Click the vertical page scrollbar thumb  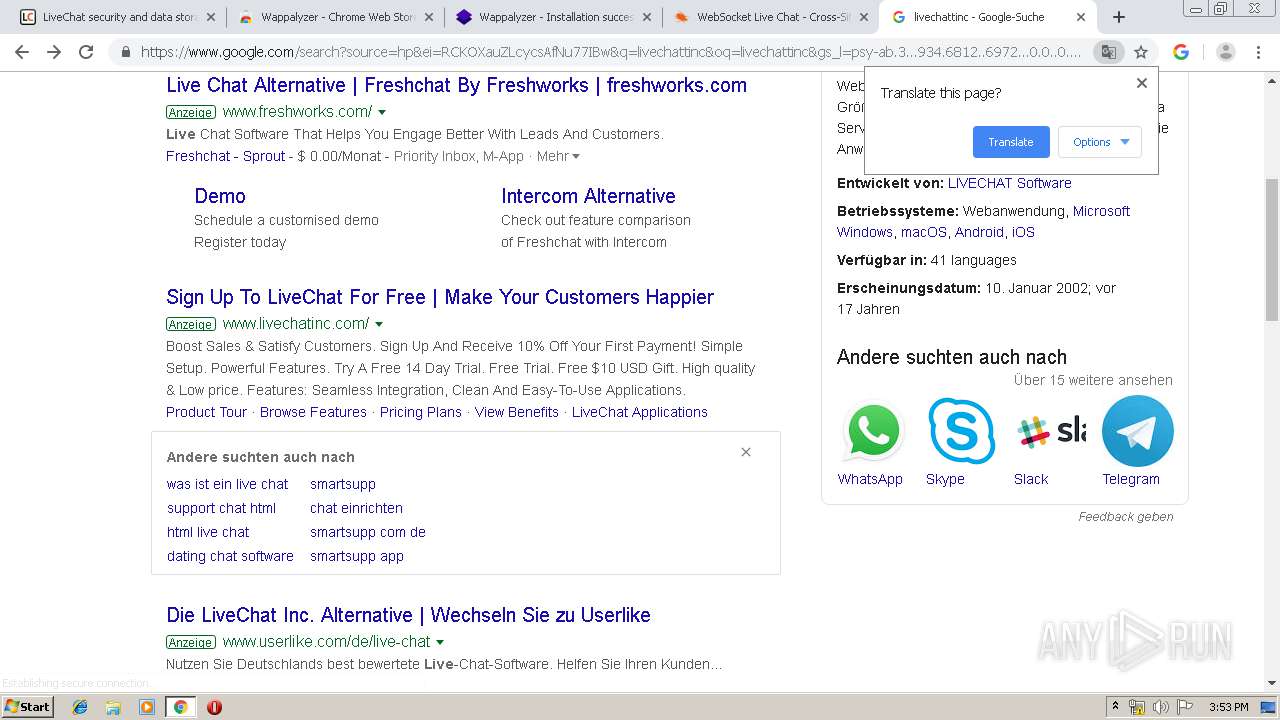pyautogui.click(x=1272, y=250)
